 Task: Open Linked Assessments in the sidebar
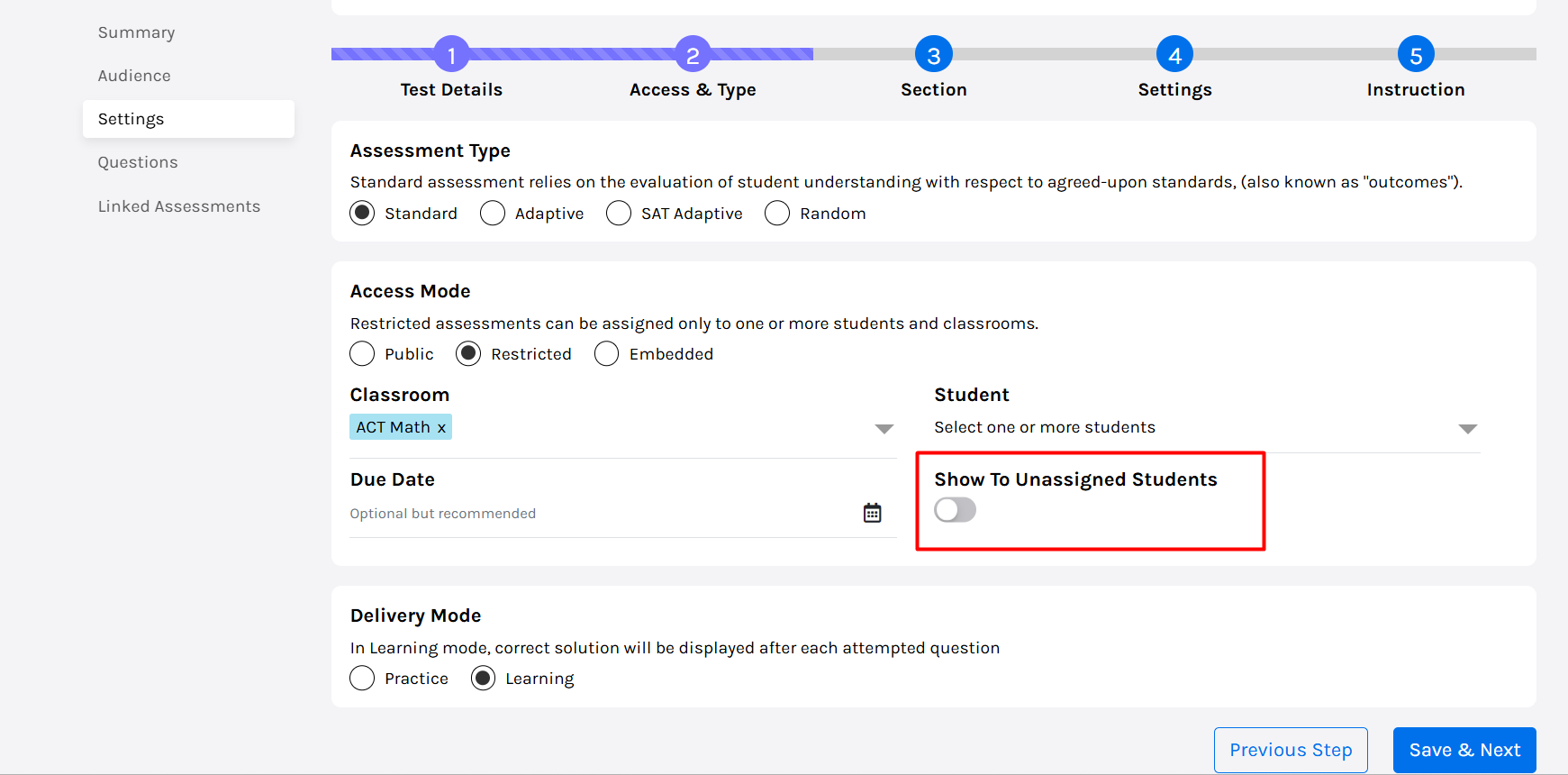[x=179, y=206]
